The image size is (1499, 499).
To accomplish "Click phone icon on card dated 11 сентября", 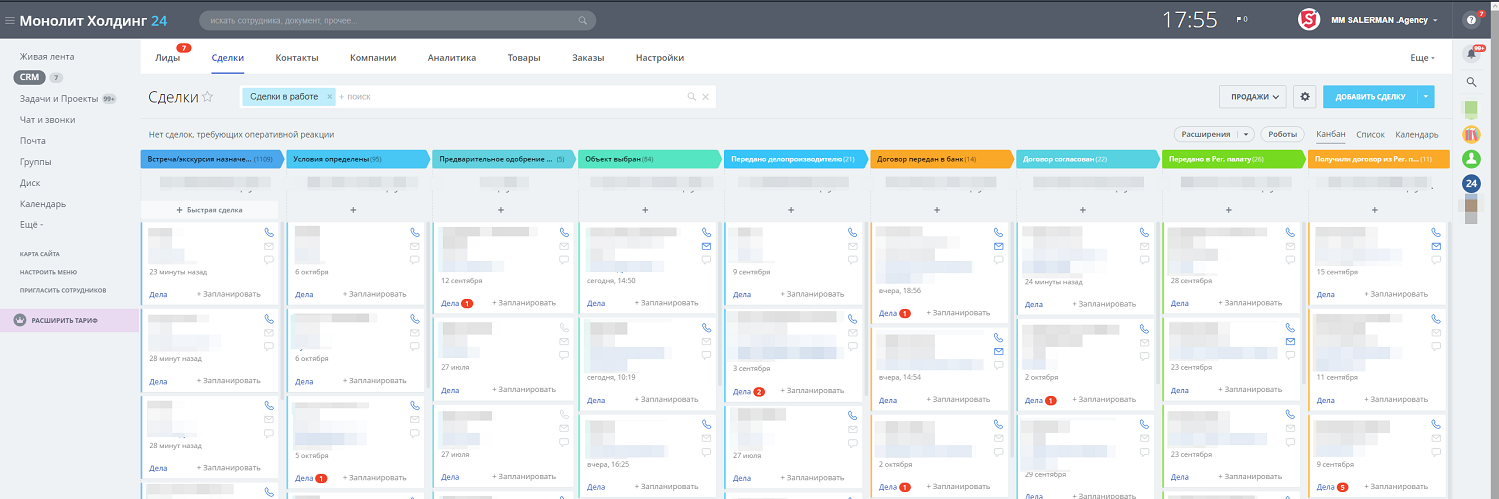I will pyautogui.click(x=1436, y=318).
